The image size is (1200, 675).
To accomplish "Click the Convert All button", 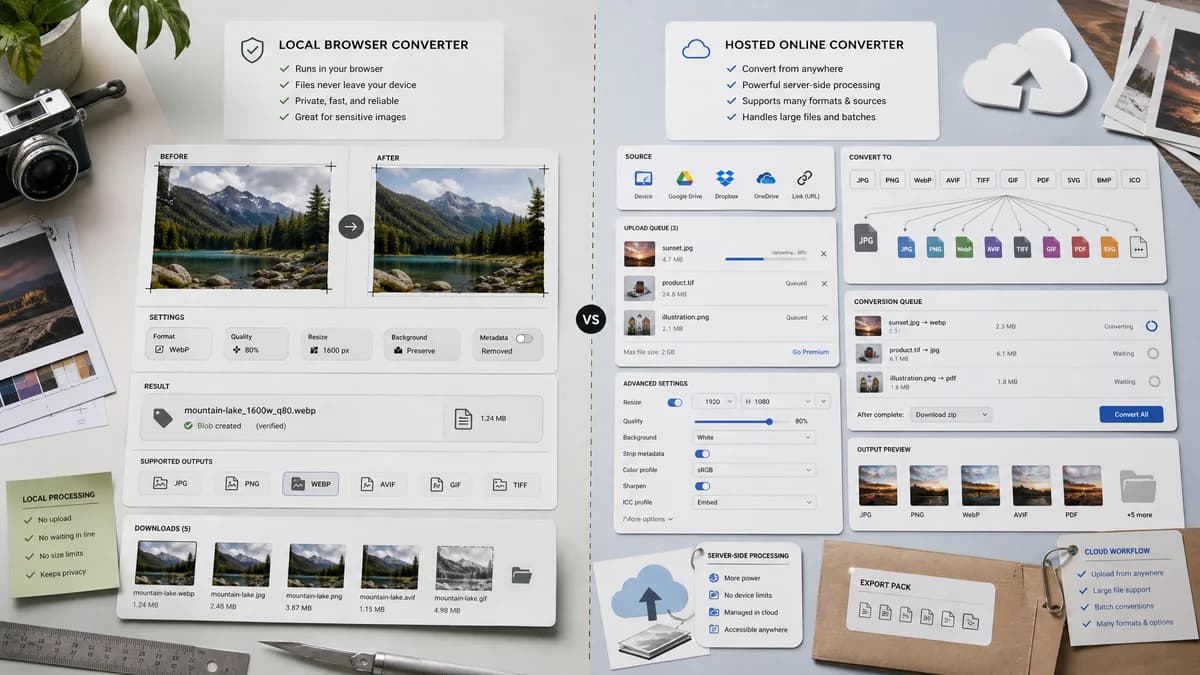I will click(x=1130, y=414).
